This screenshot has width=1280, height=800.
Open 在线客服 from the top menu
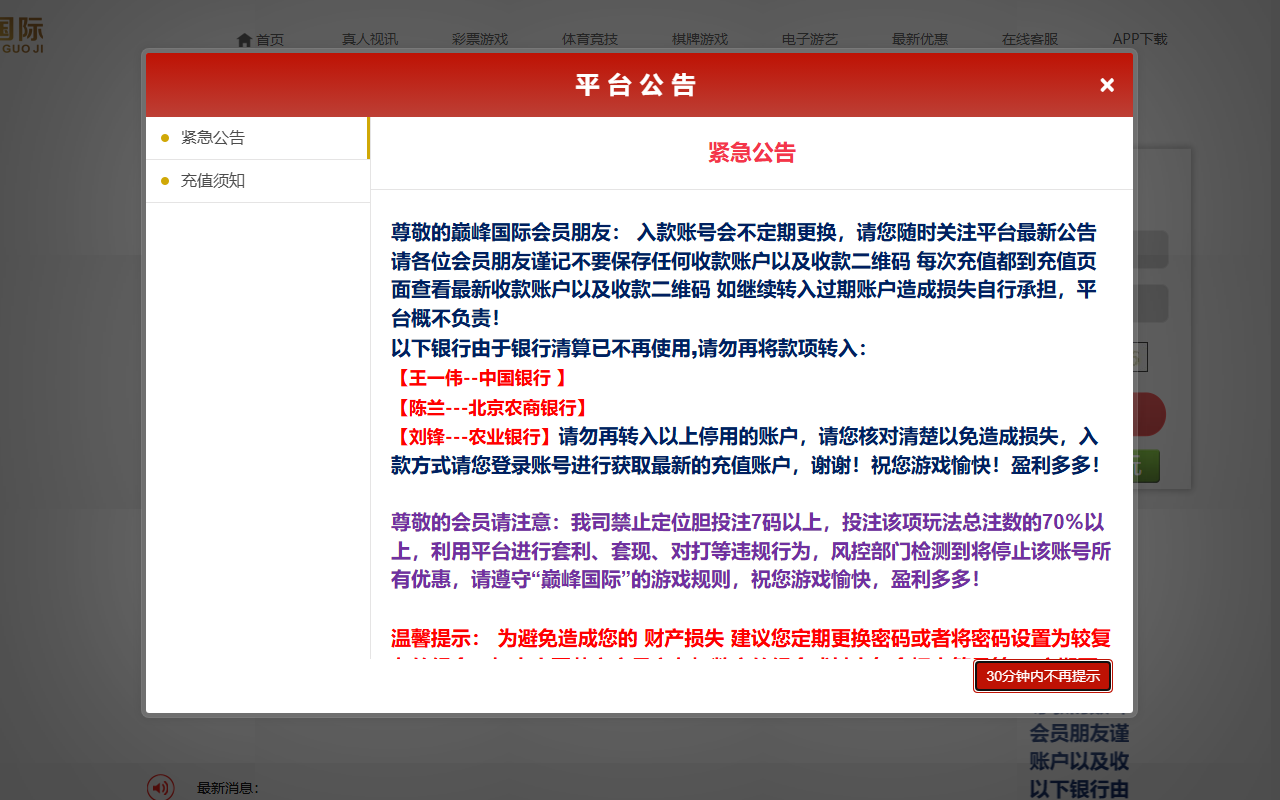pos(1030,40)
